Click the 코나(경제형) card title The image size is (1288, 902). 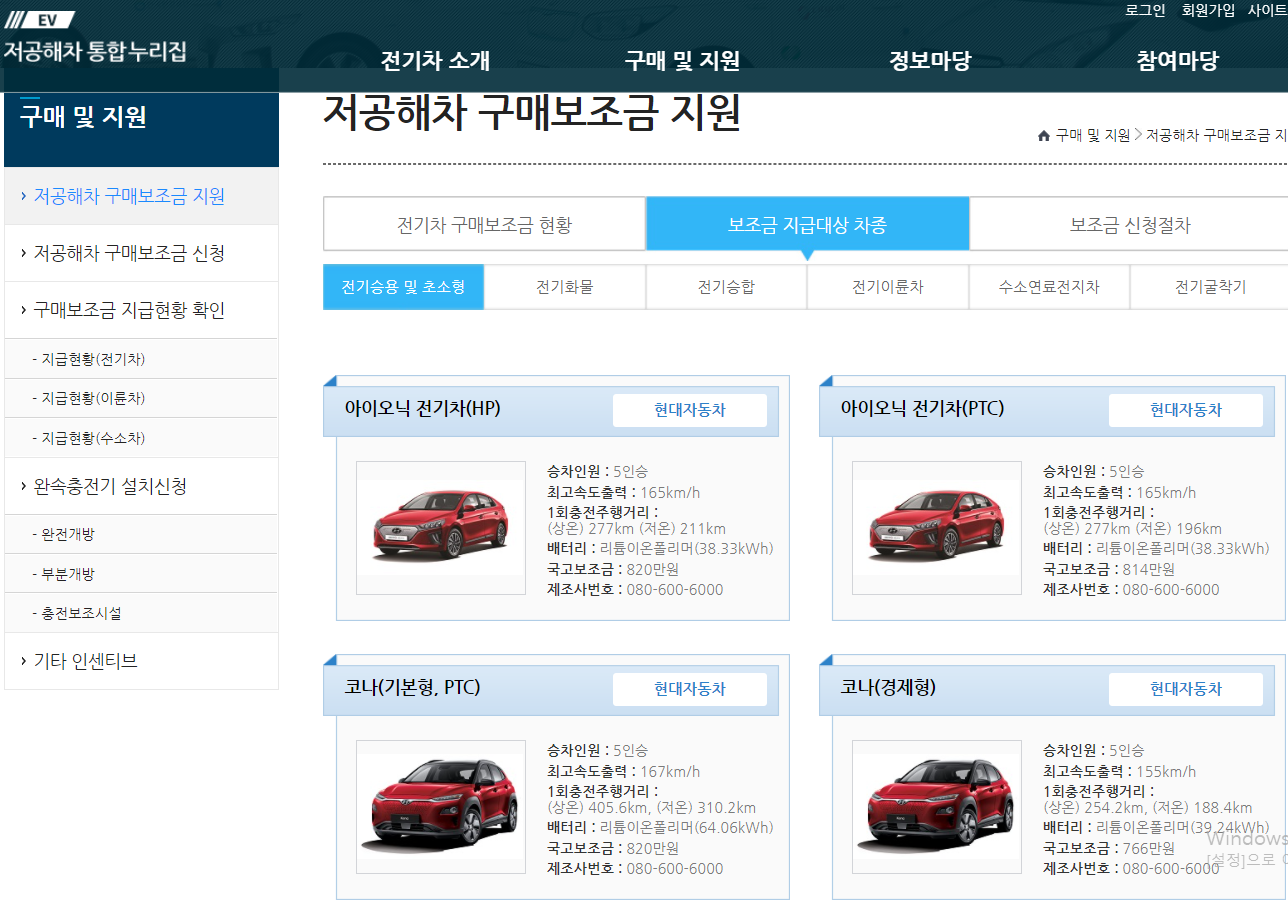click(x=888, y=687)
